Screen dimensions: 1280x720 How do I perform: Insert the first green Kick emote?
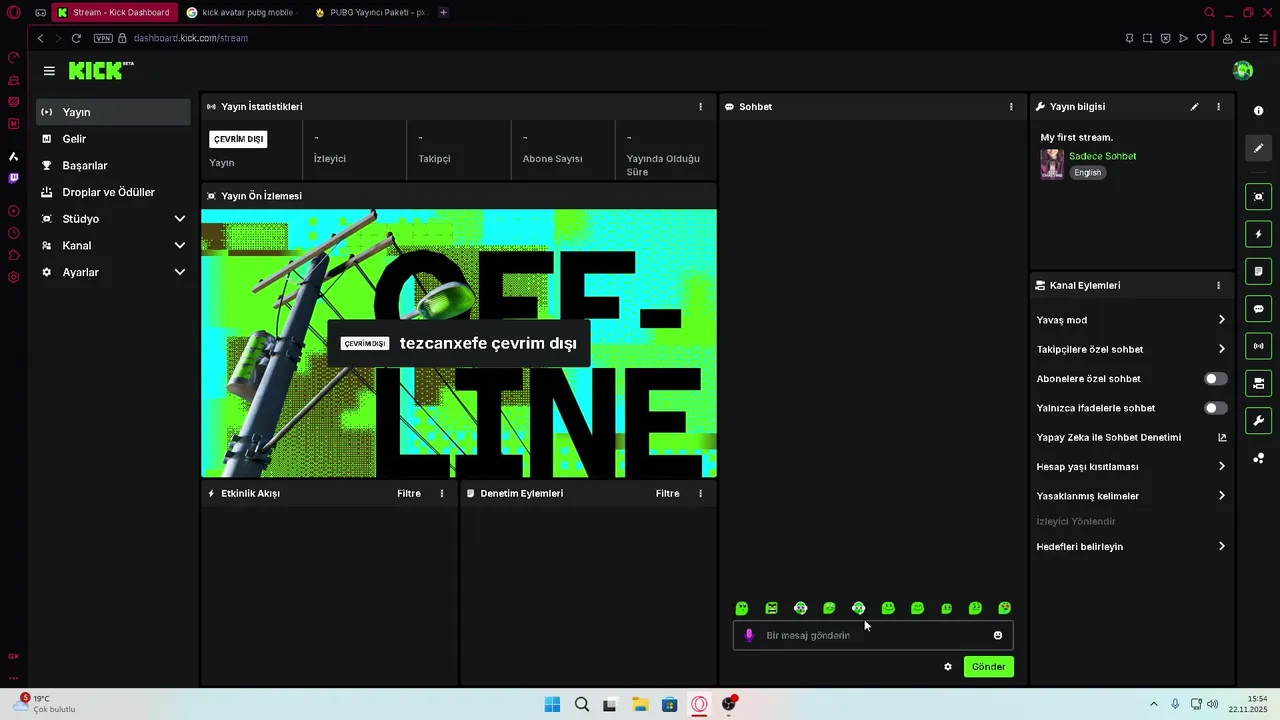click(x=742, y=608)
